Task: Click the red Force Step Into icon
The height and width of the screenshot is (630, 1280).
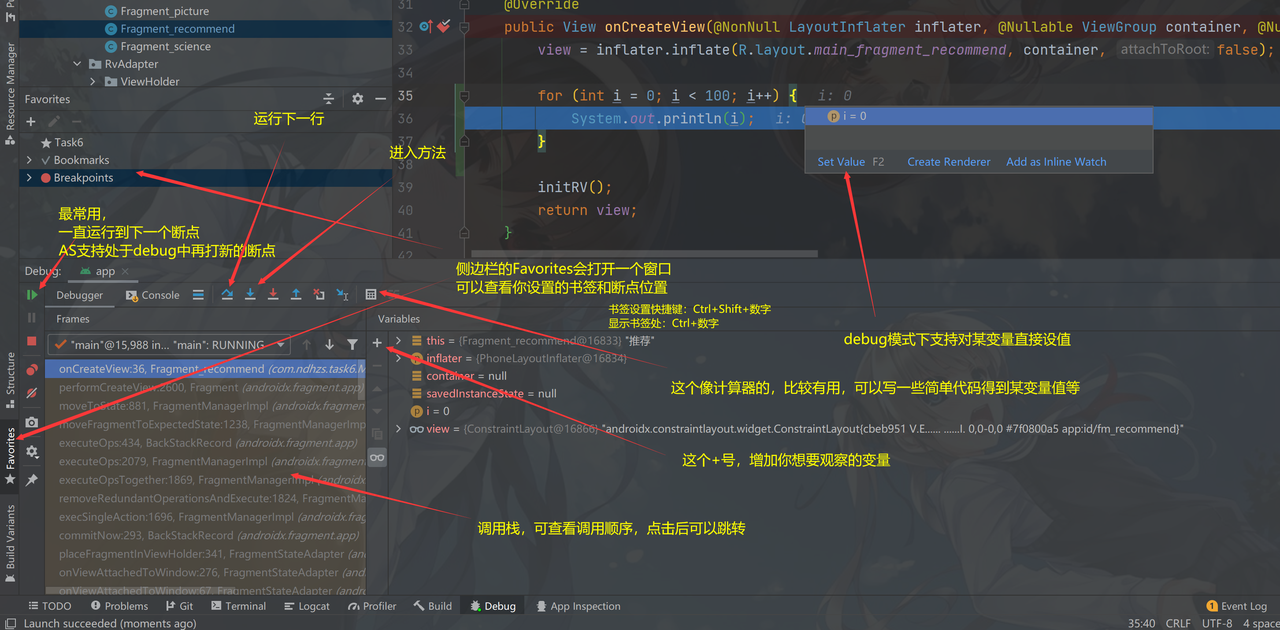Action: click(x=273, y=295)
